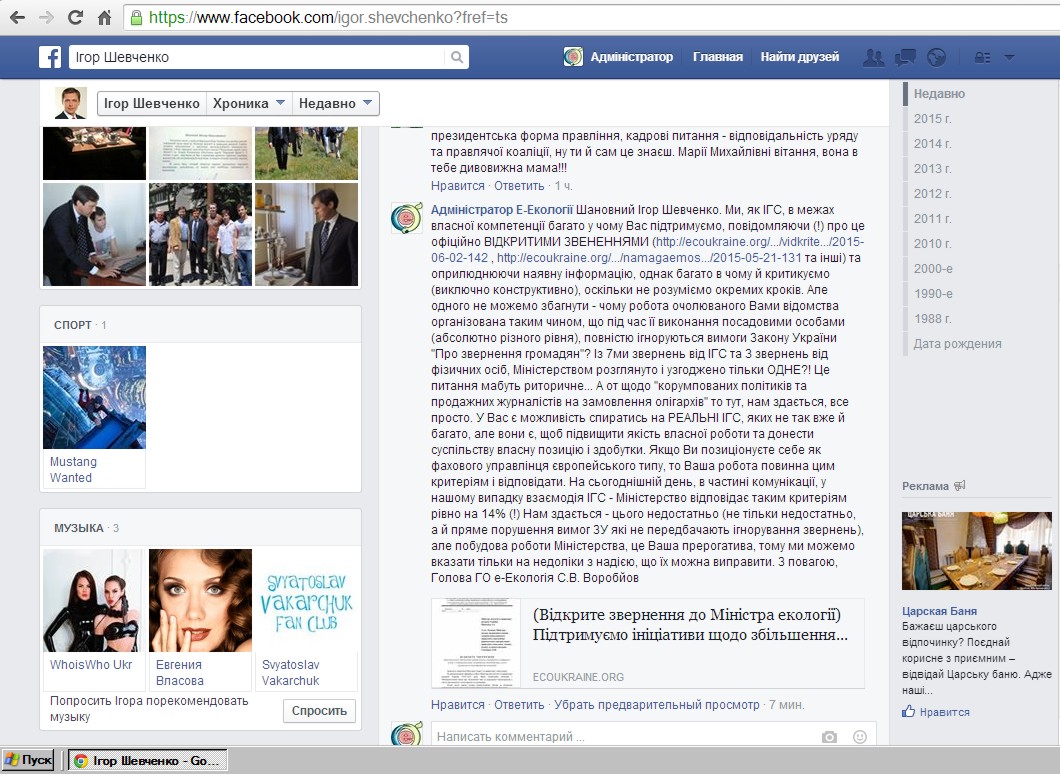Open the Відкрите звернення link preview card
The image size is (1060, 774).
tap(648, 643)
